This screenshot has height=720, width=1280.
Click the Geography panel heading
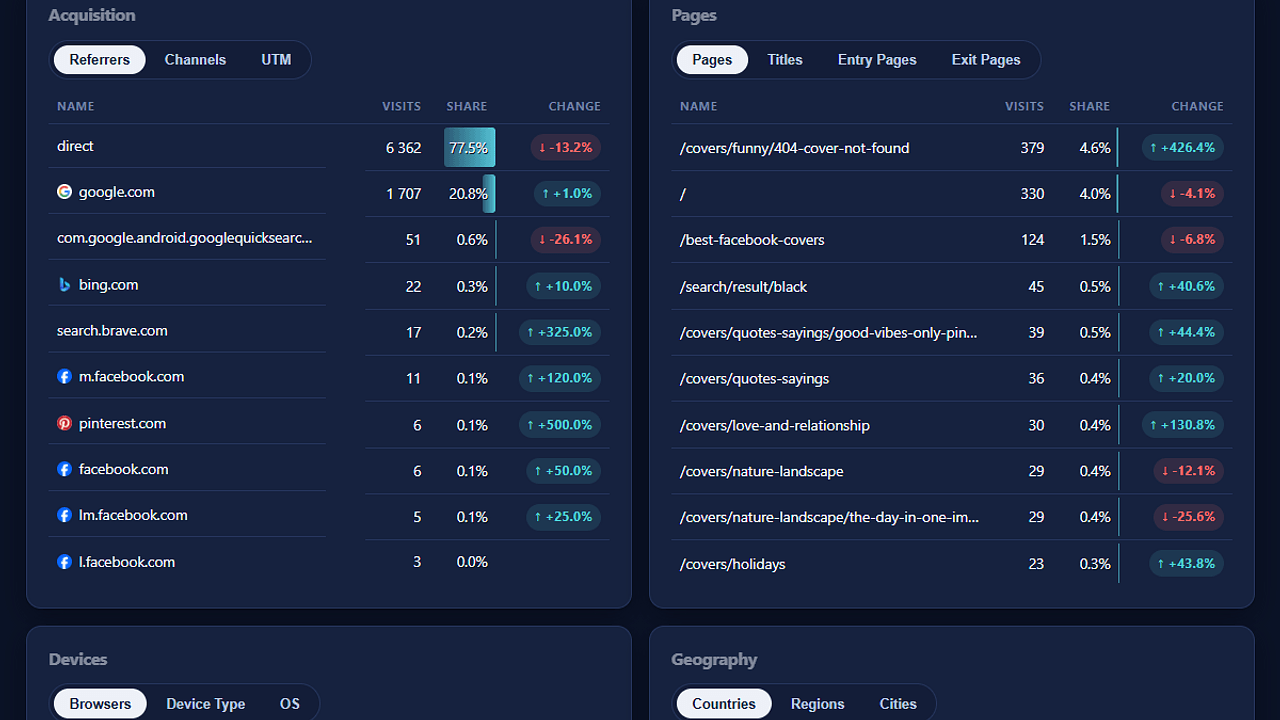tap(714, 659)
